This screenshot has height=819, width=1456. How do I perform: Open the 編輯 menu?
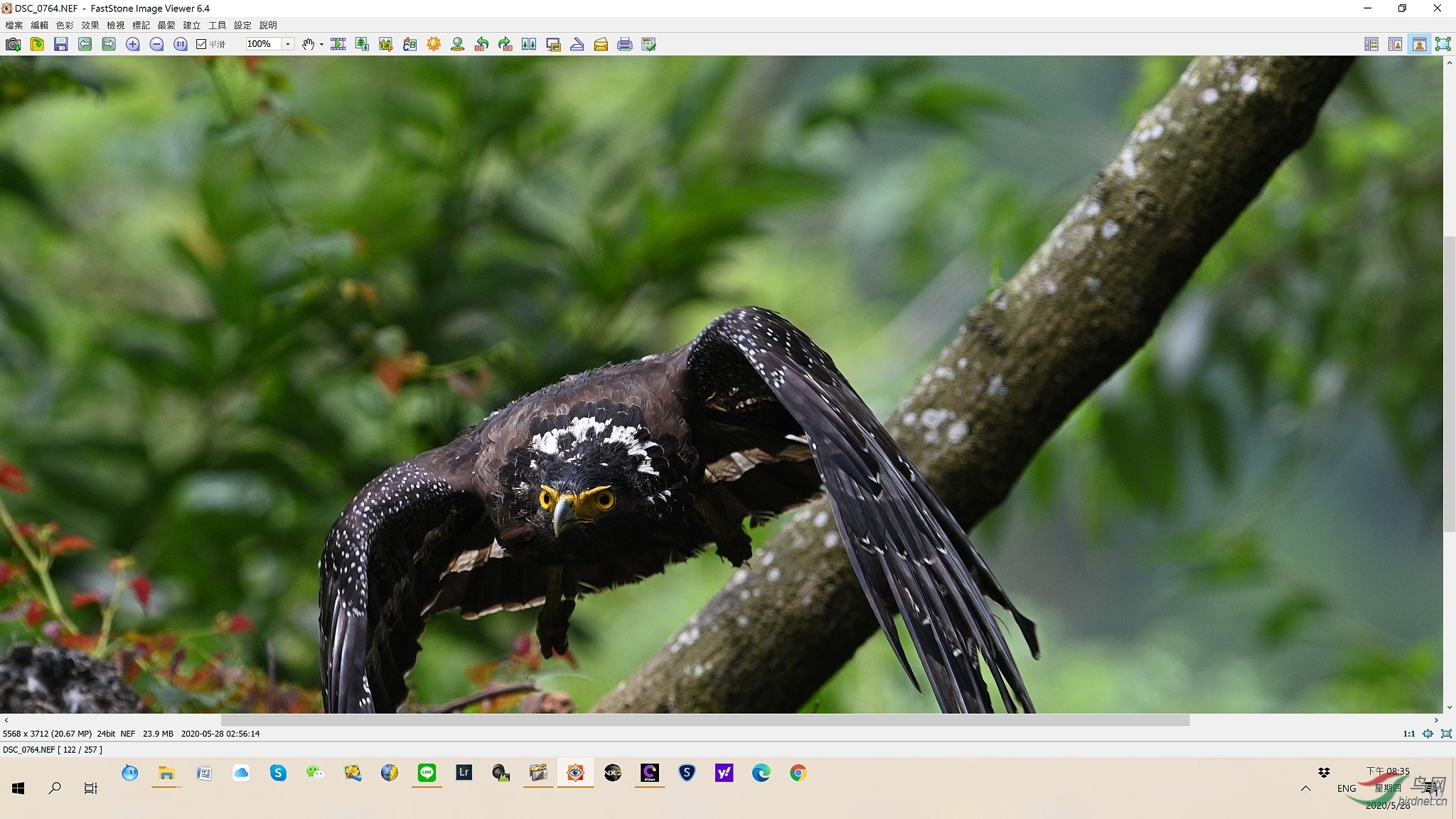point(40,25)
